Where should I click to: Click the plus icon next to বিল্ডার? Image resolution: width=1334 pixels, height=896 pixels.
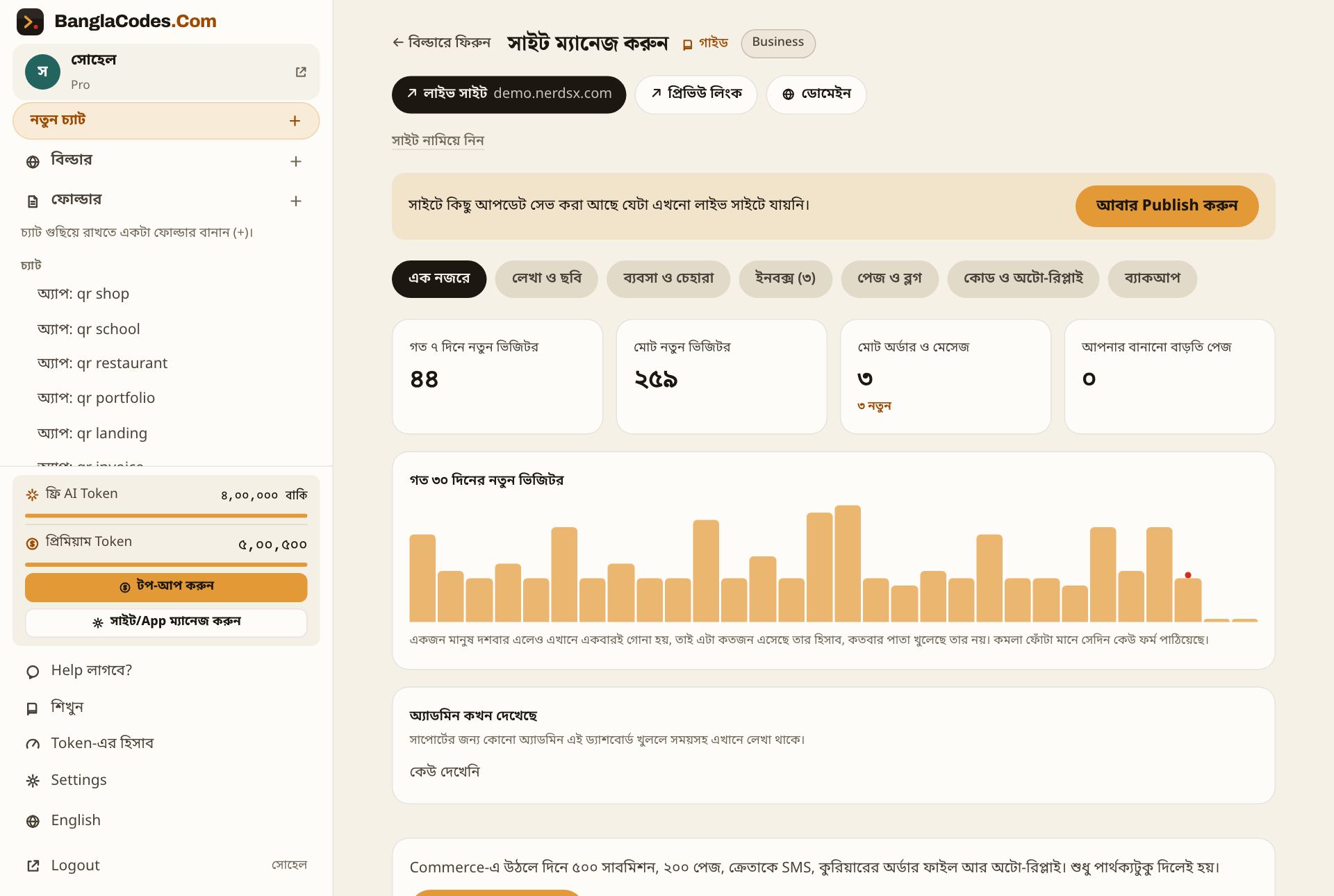295,161
